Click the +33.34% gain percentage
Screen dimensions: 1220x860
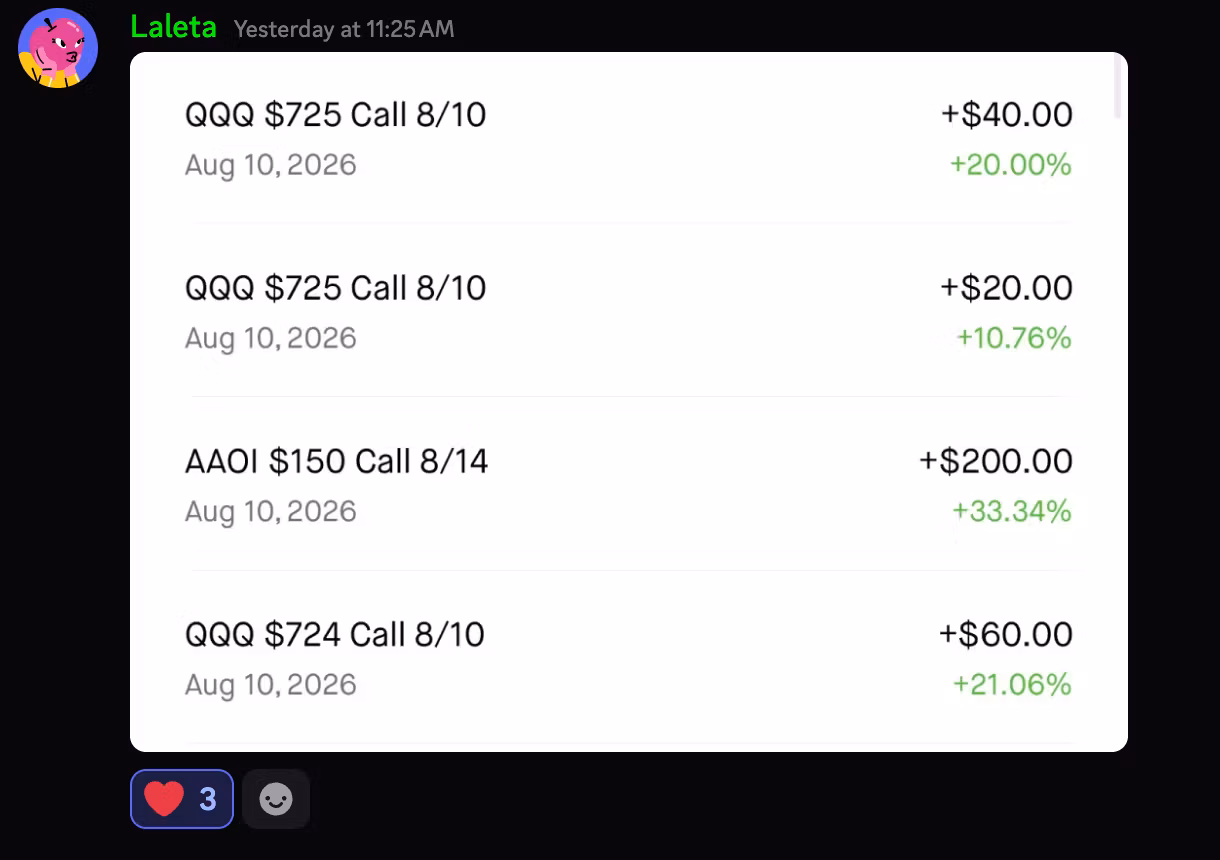tap(1012, 511)
